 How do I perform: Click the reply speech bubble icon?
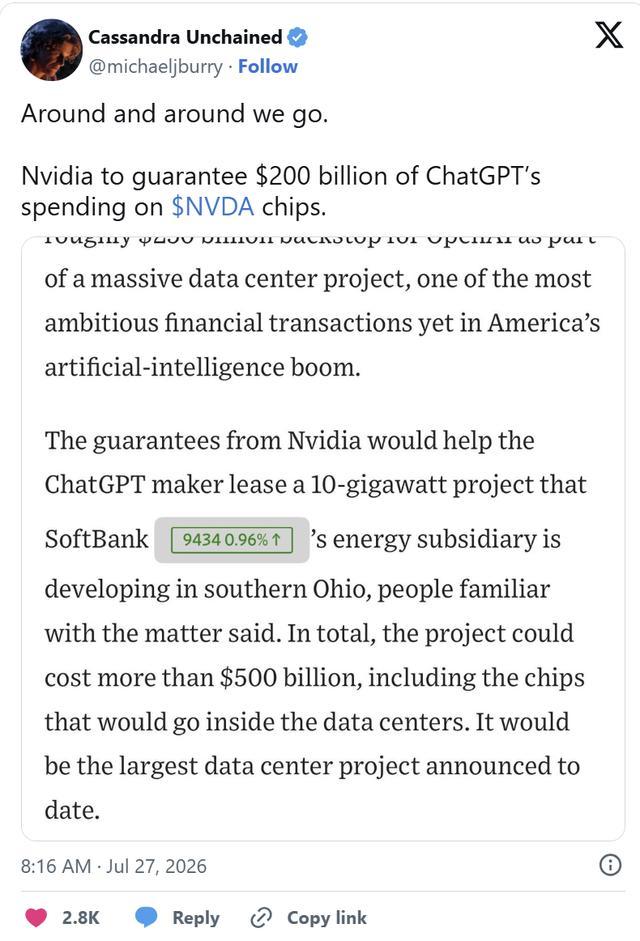point(146,918)
